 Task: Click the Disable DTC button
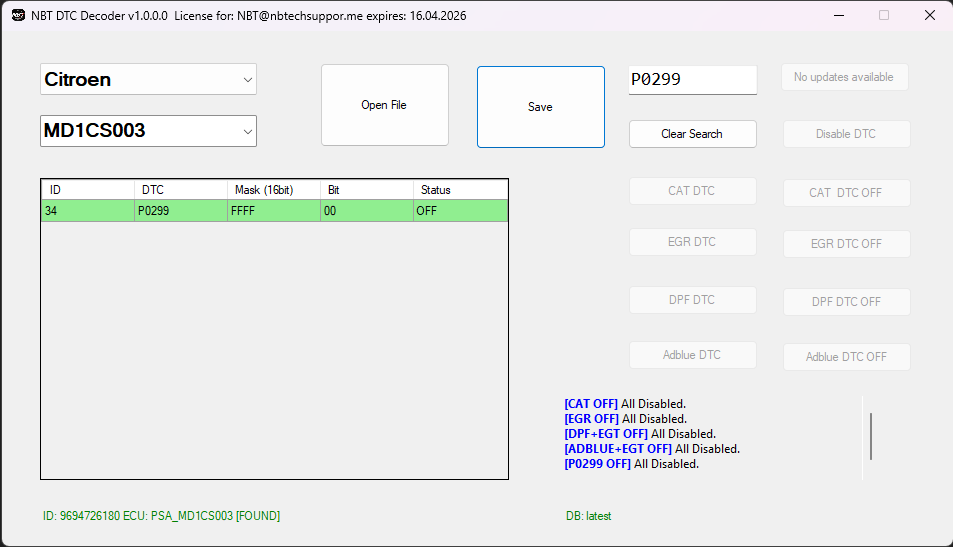click(x=847, y=134)
